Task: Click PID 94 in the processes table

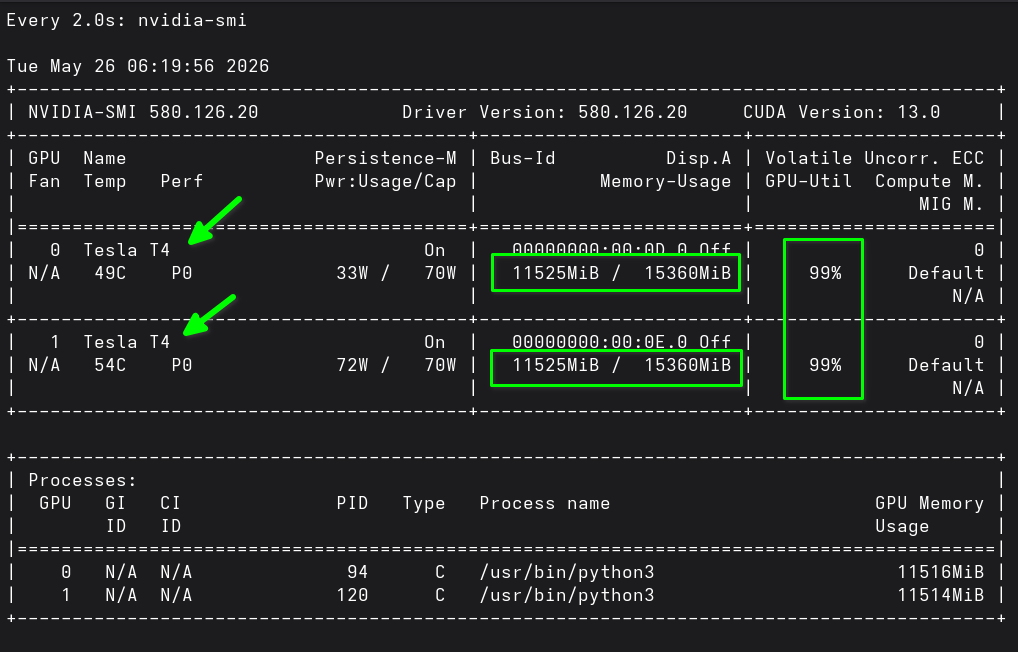Action: click(x=358, y=572)
